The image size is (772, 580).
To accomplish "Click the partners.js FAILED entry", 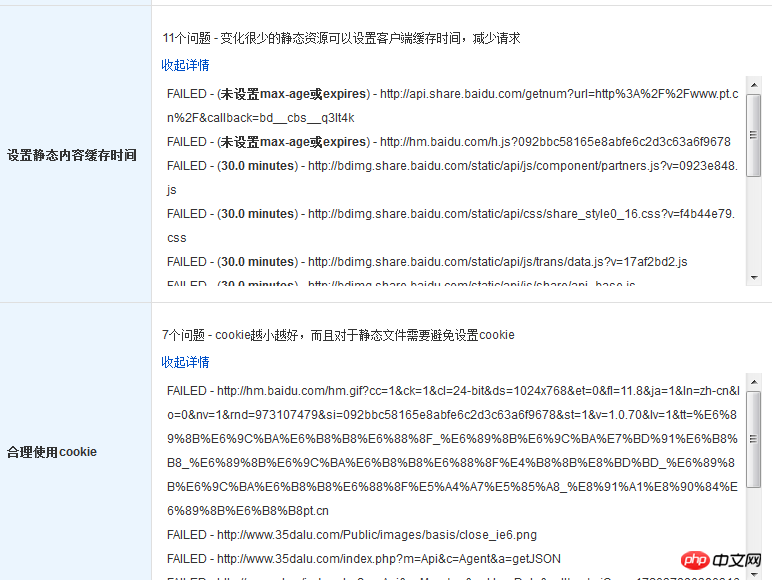I will [452, 178].
